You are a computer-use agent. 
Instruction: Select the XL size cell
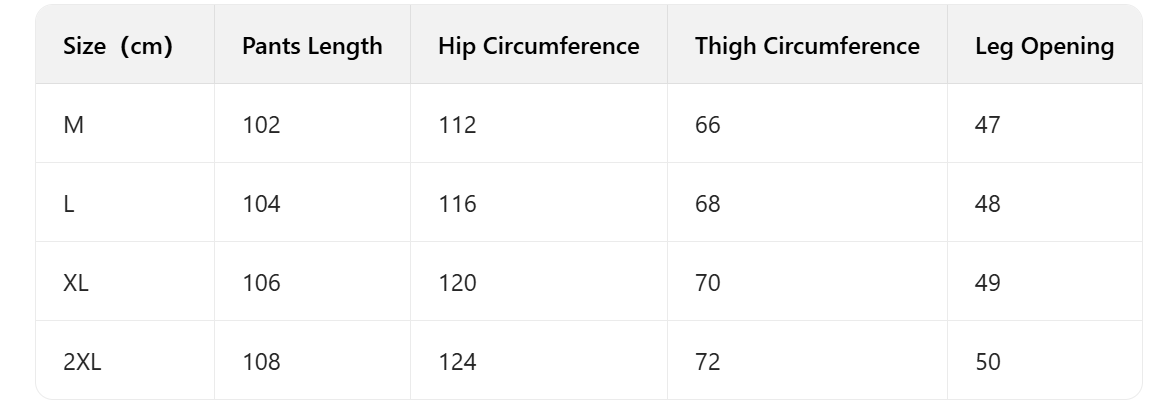76,283
